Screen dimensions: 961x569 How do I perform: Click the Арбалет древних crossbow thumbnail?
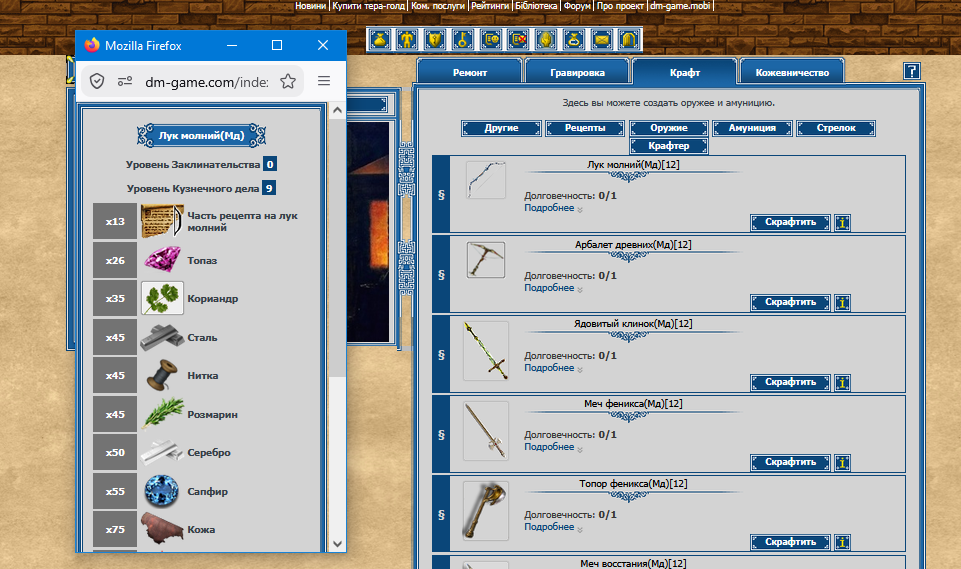tap(485, 259)
